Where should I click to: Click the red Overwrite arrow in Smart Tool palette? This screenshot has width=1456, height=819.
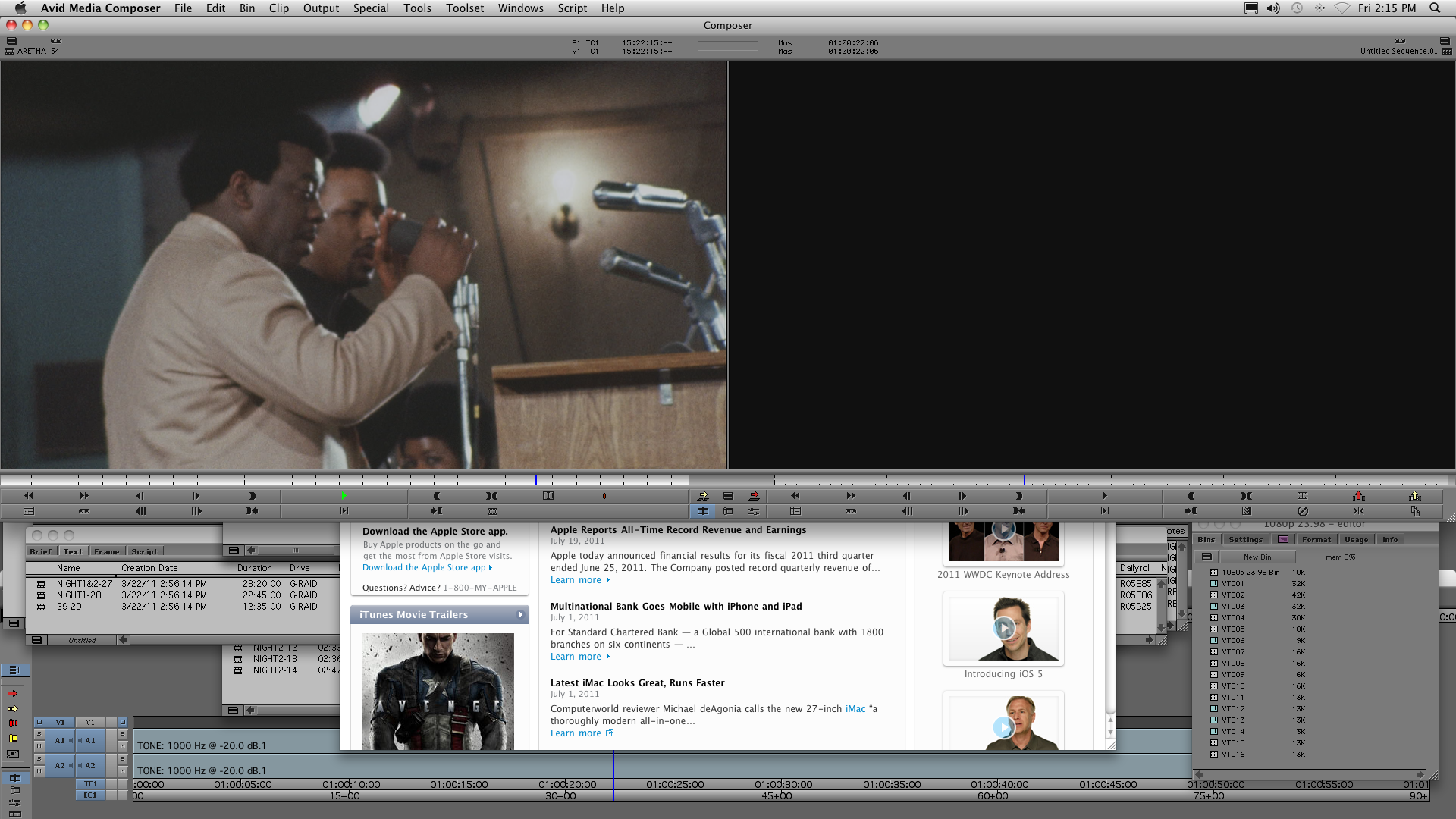[12, 693]
